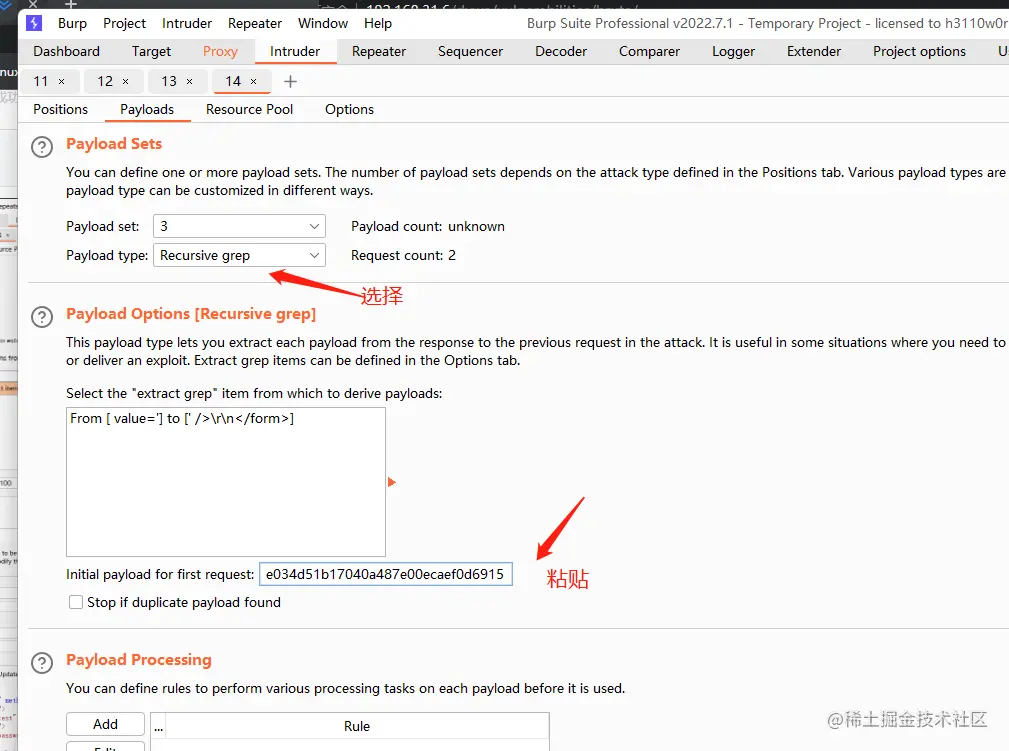The image size is (1009, 751).
Task: Open Payload Processing help question mark icon
Action: [42, 663]
